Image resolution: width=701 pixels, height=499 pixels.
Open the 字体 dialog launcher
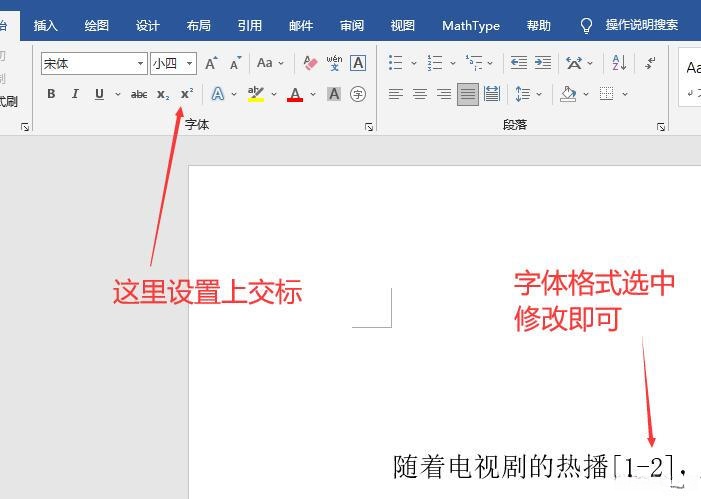click(x=369, y=127)
